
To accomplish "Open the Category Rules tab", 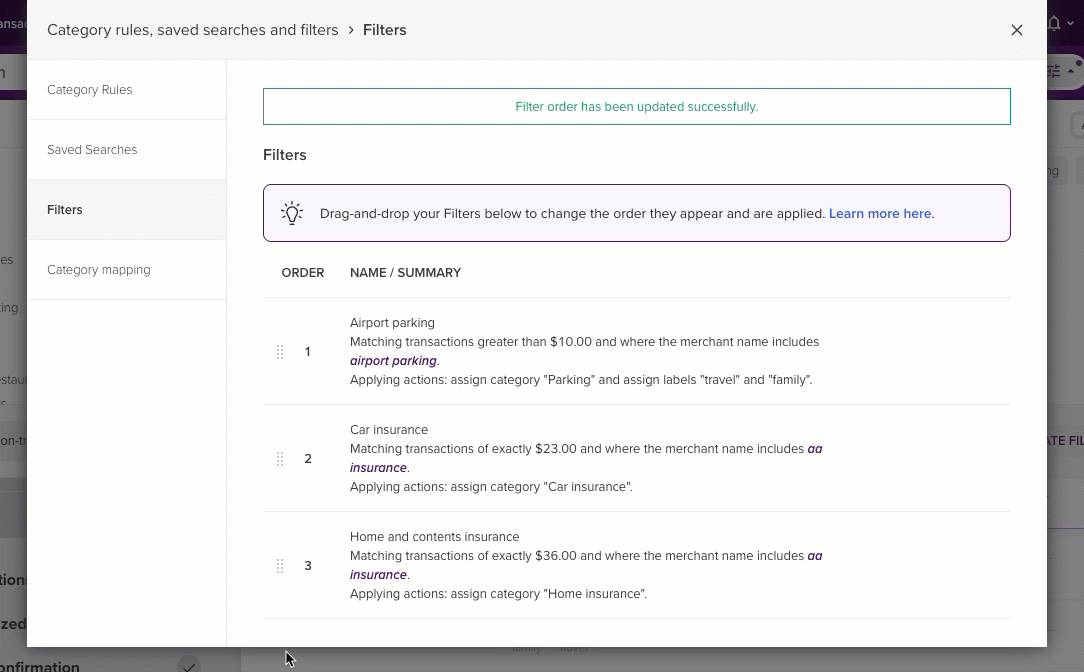I will [90, 90].
